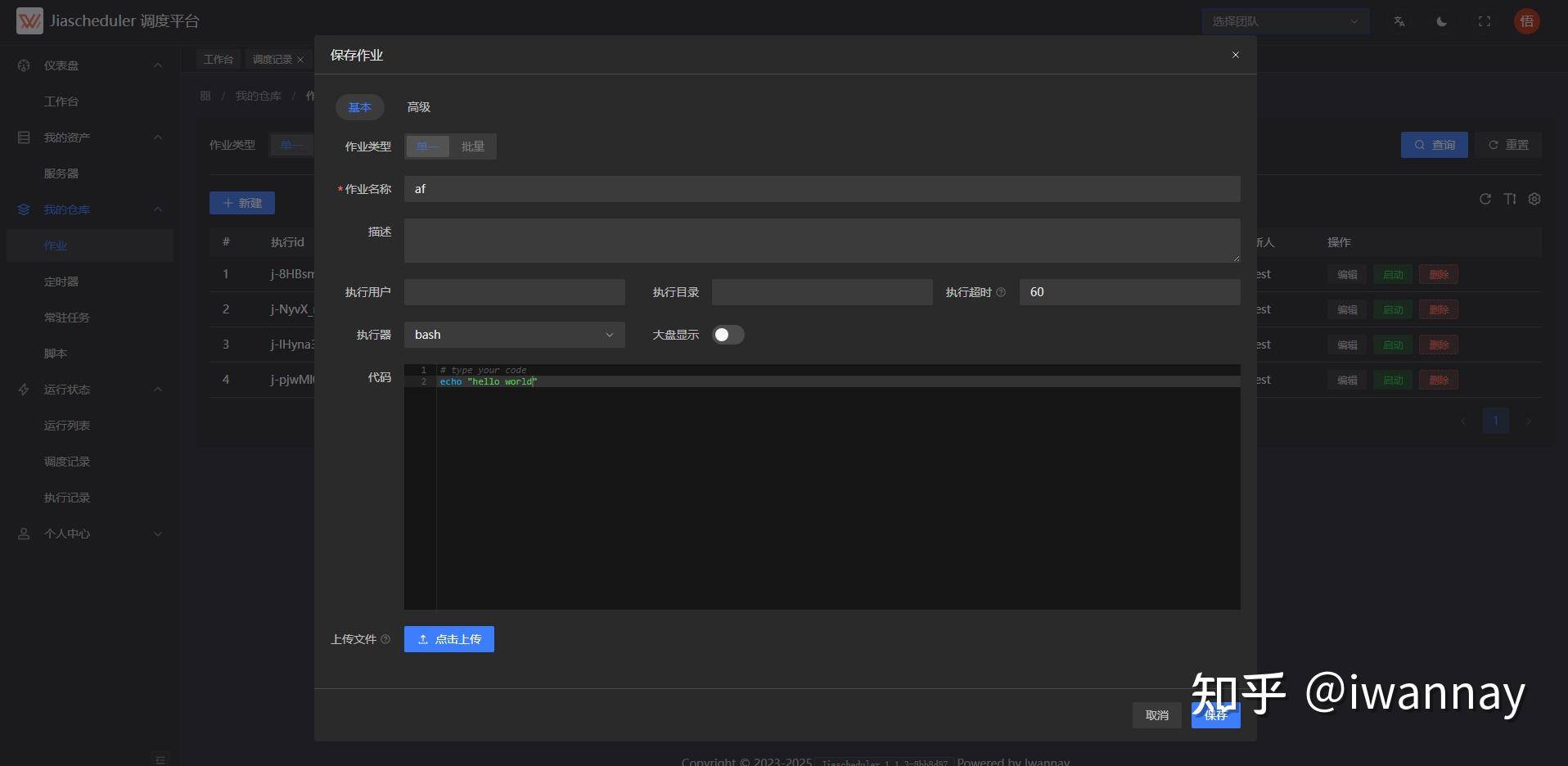Screen dimensions: 1568x766
Task: Click the 我的资产 sidebar icon
Action: 24,137
